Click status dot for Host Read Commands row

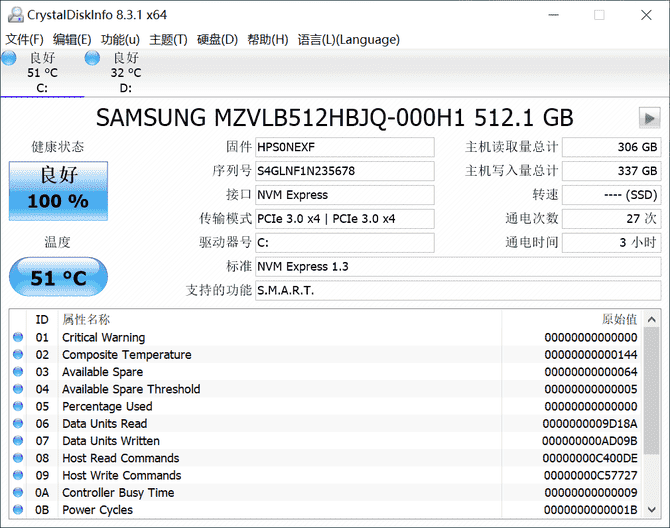tap(18, 458)
